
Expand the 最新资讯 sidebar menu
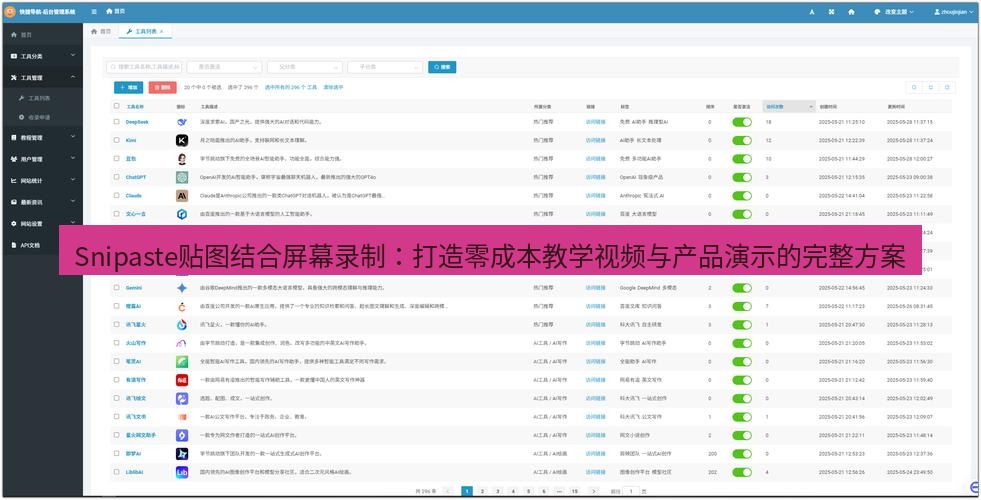point(42,202)
